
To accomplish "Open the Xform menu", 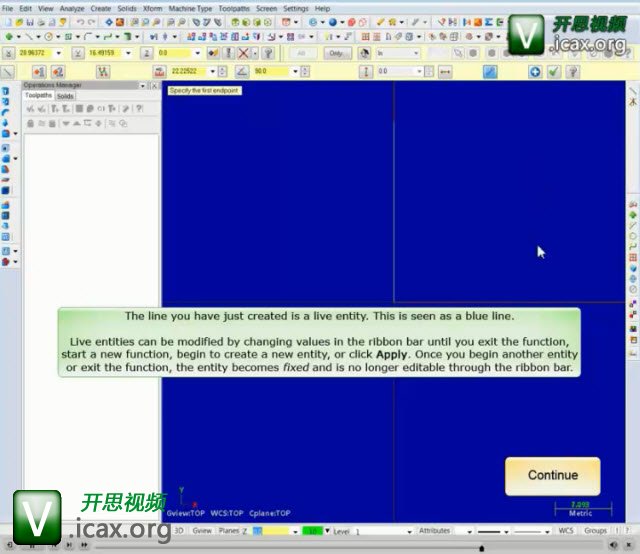I will point(152,8).
